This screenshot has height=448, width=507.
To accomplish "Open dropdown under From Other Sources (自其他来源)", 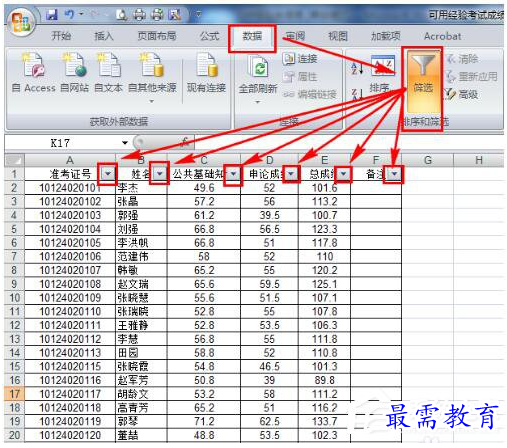I will click(x=152, y=101).
